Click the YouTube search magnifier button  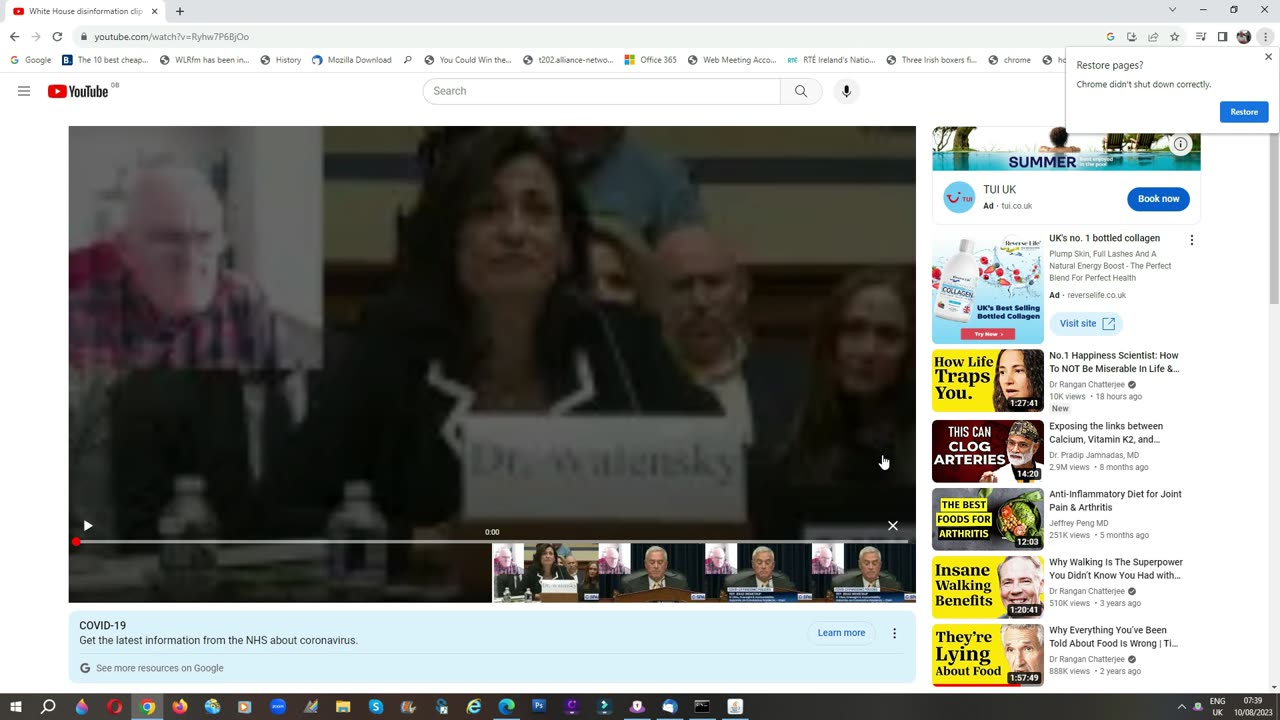[801, 91]
